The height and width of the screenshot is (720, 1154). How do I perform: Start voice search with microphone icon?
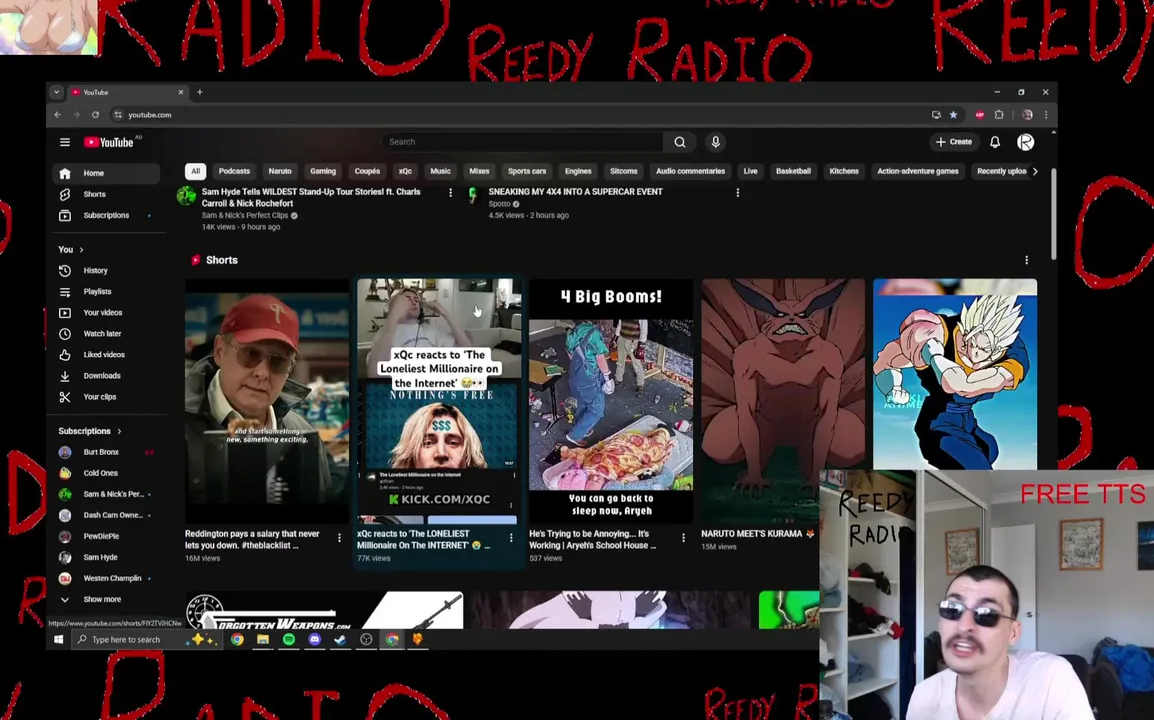coord(715,142)
